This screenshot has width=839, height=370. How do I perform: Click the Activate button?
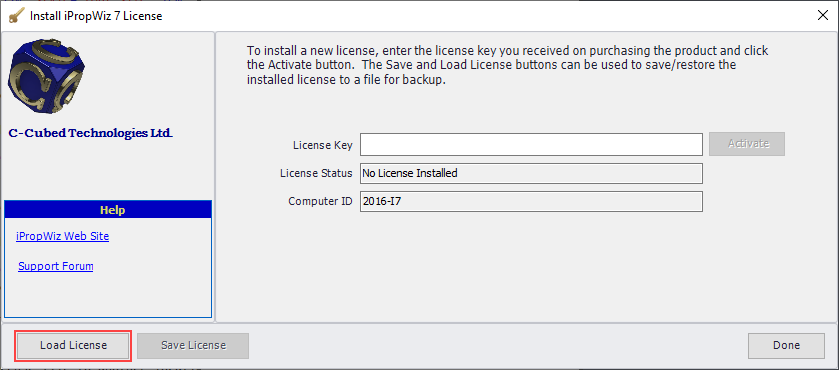(747, 144)
